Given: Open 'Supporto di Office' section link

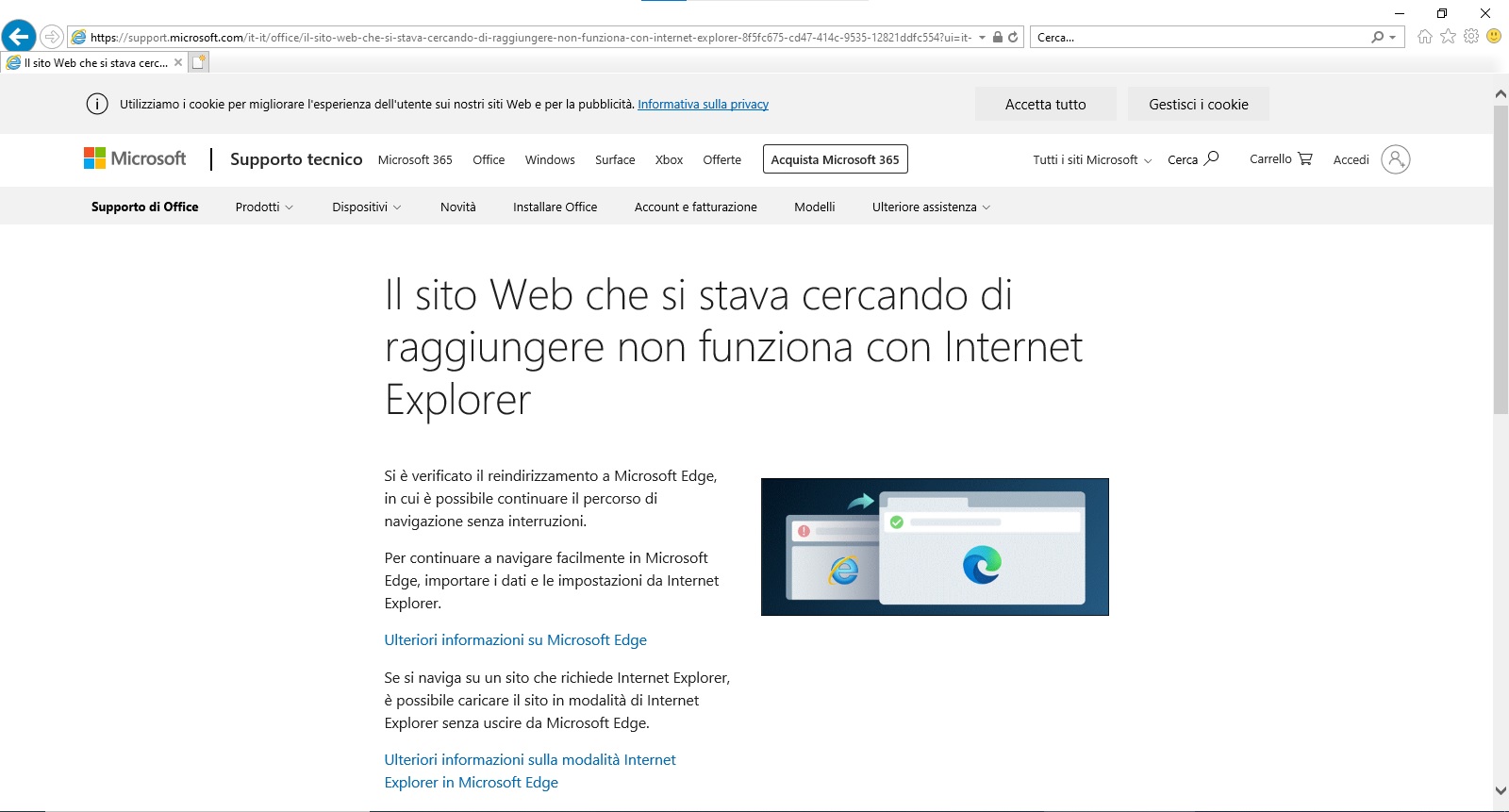Looking at the screenshot, I should click(145, 207).
